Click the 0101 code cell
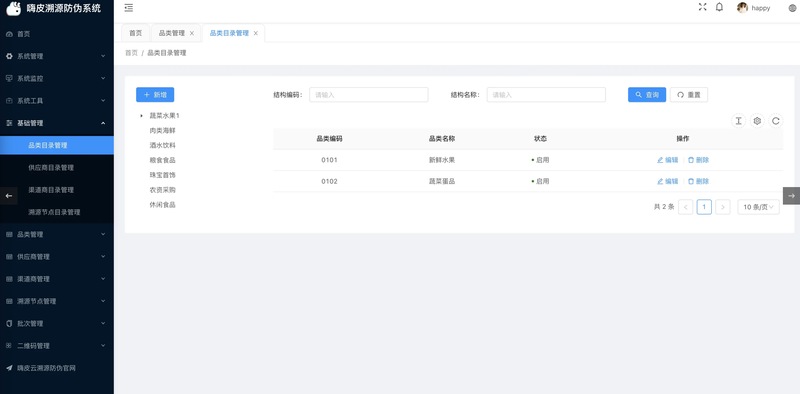The image size is (800, 394). [x=330, y=160]
